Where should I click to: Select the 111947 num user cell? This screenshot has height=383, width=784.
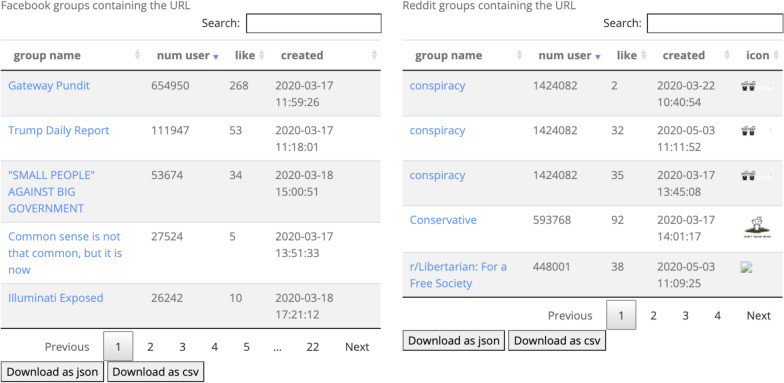170,130
